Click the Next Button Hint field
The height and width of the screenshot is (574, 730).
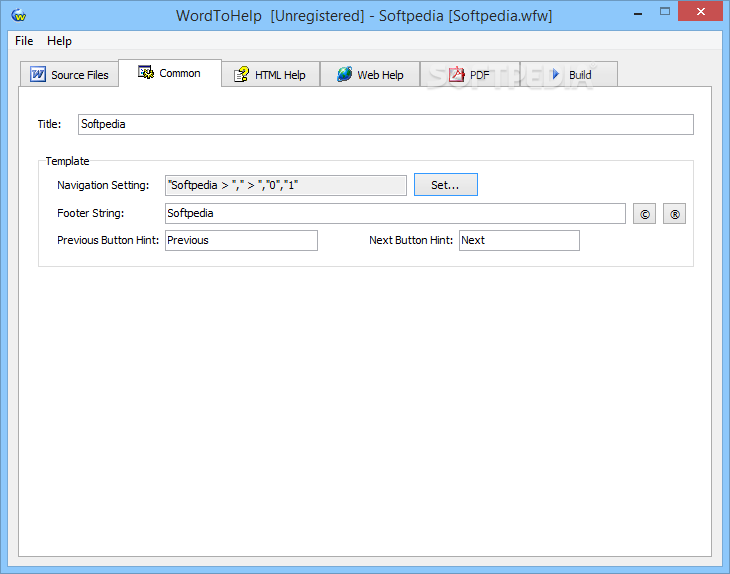pos(519,240)
